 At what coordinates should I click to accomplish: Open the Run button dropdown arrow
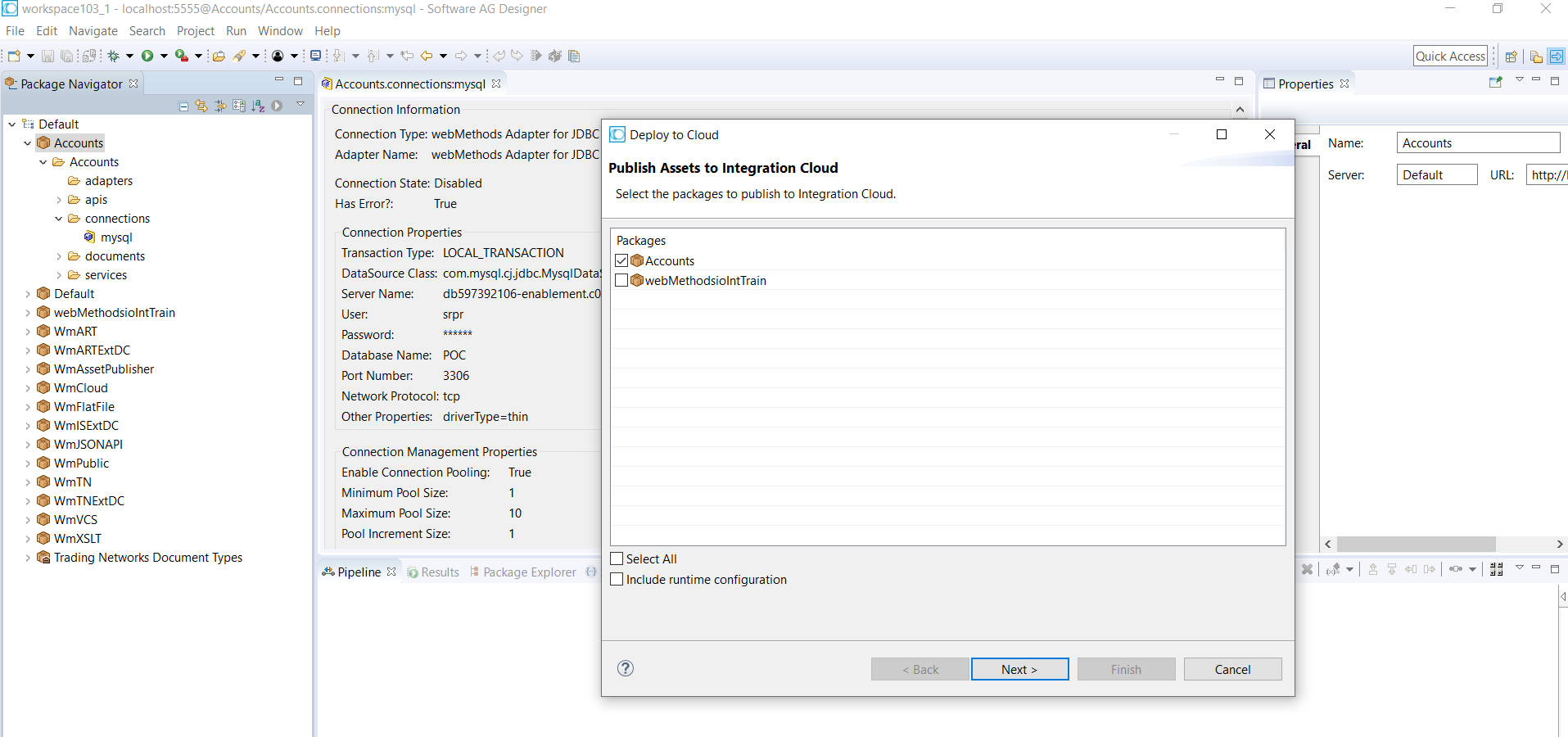pos(164,56)
